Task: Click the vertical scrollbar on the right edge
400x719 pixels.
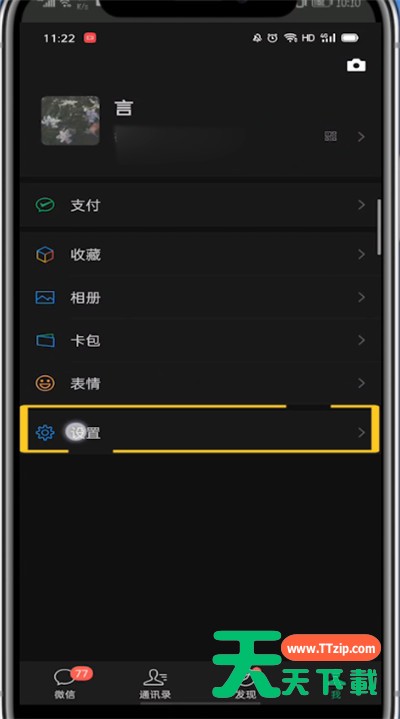Action: 379,227
